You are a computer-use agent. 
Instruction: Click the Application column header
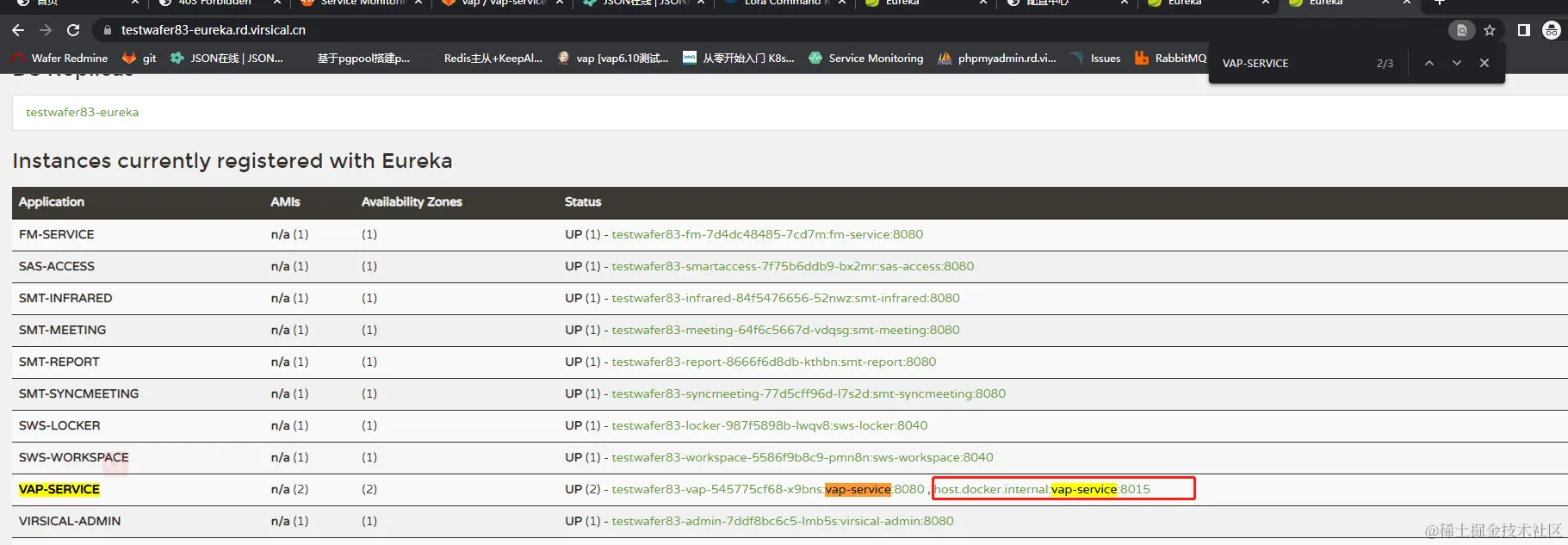(x=52, y=201)
